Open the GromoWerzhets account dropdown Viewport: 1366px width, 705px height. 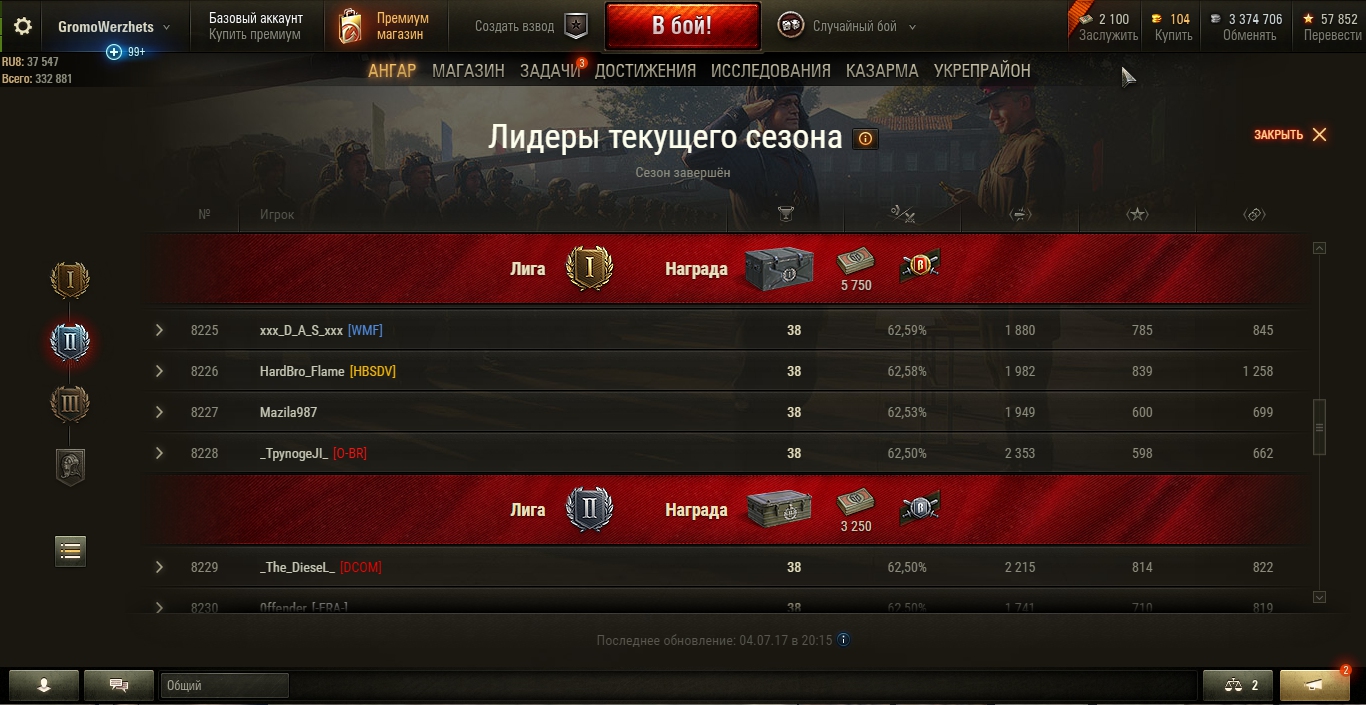(114, 27)
